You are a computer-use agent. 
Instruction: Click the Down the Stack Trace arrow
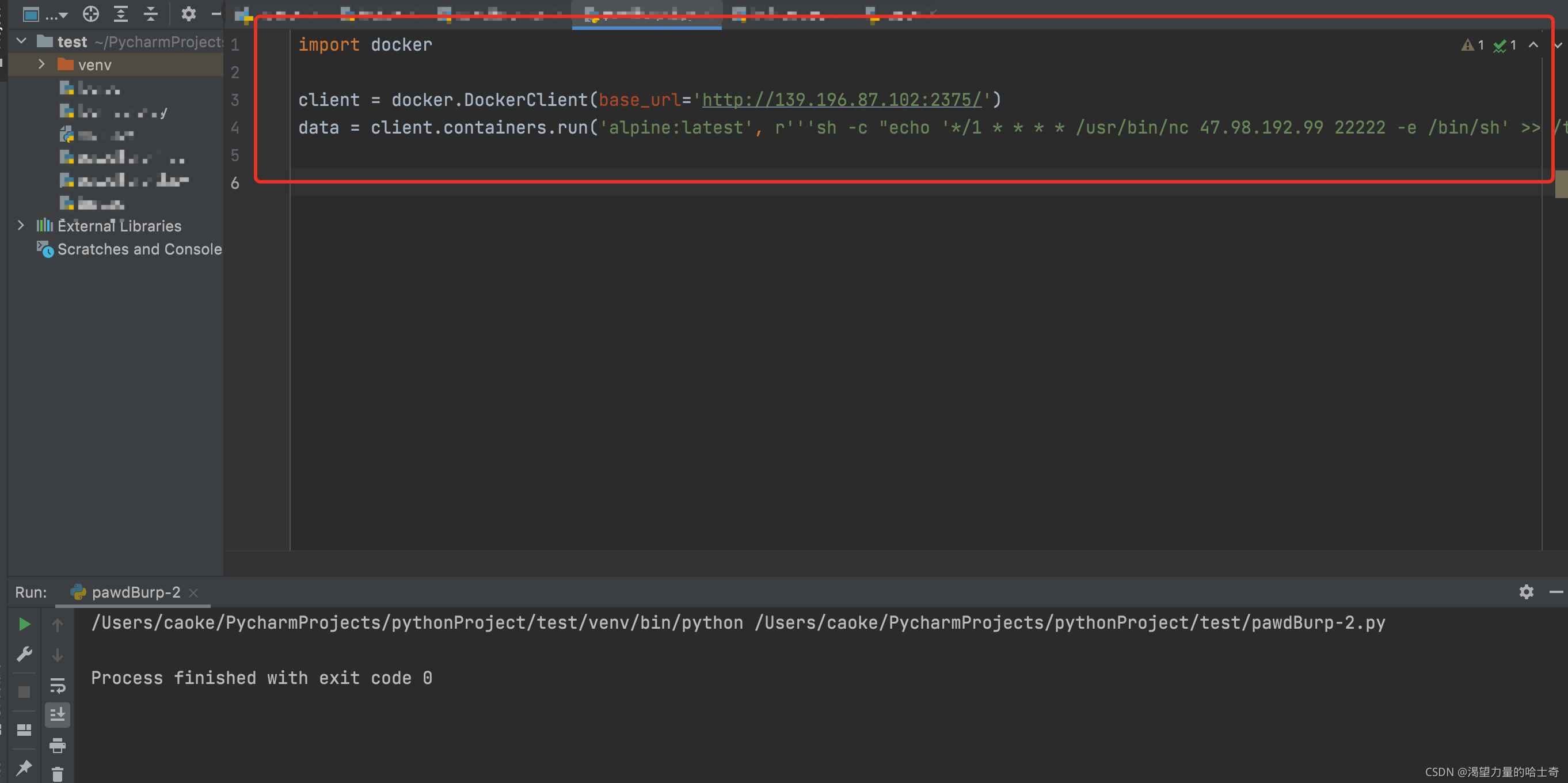pos(57,655)
